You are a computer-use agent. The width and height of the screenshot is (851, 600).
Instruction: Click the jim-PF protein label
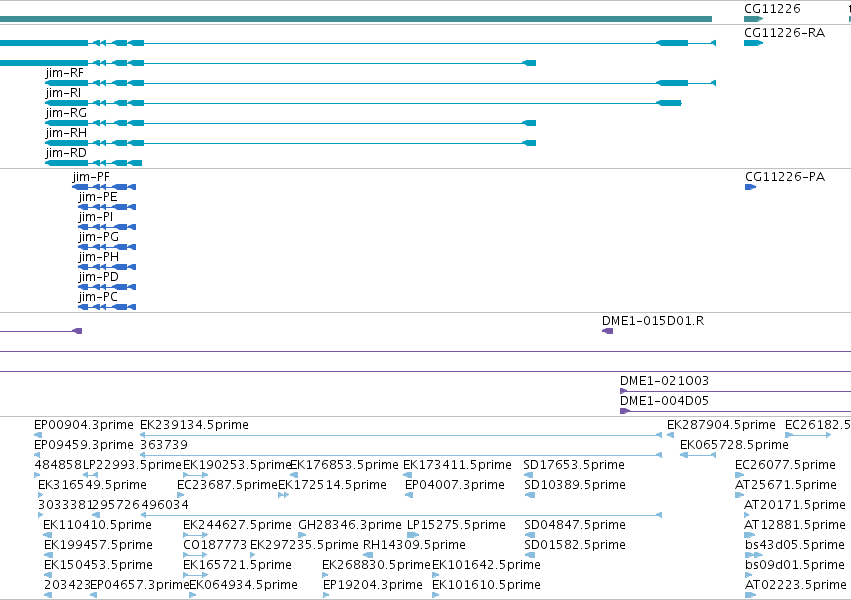click(91, 177)
